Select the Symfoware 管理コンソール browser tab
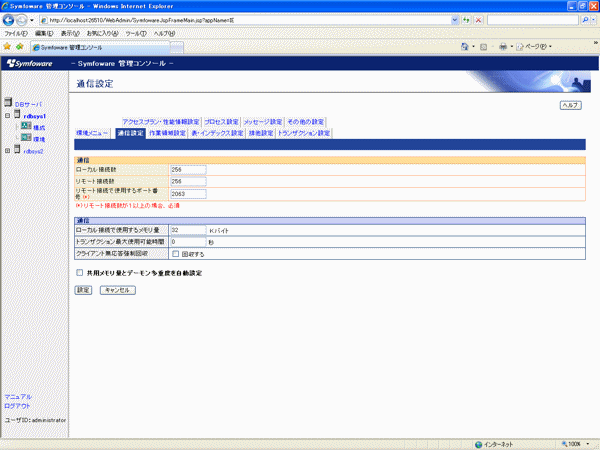 point(100,47)
